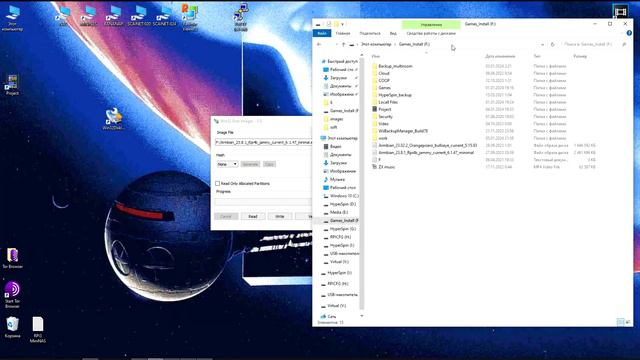
Task: Open the RPG MiniNAS file on desktop
Action: click(x=38, y=329)
